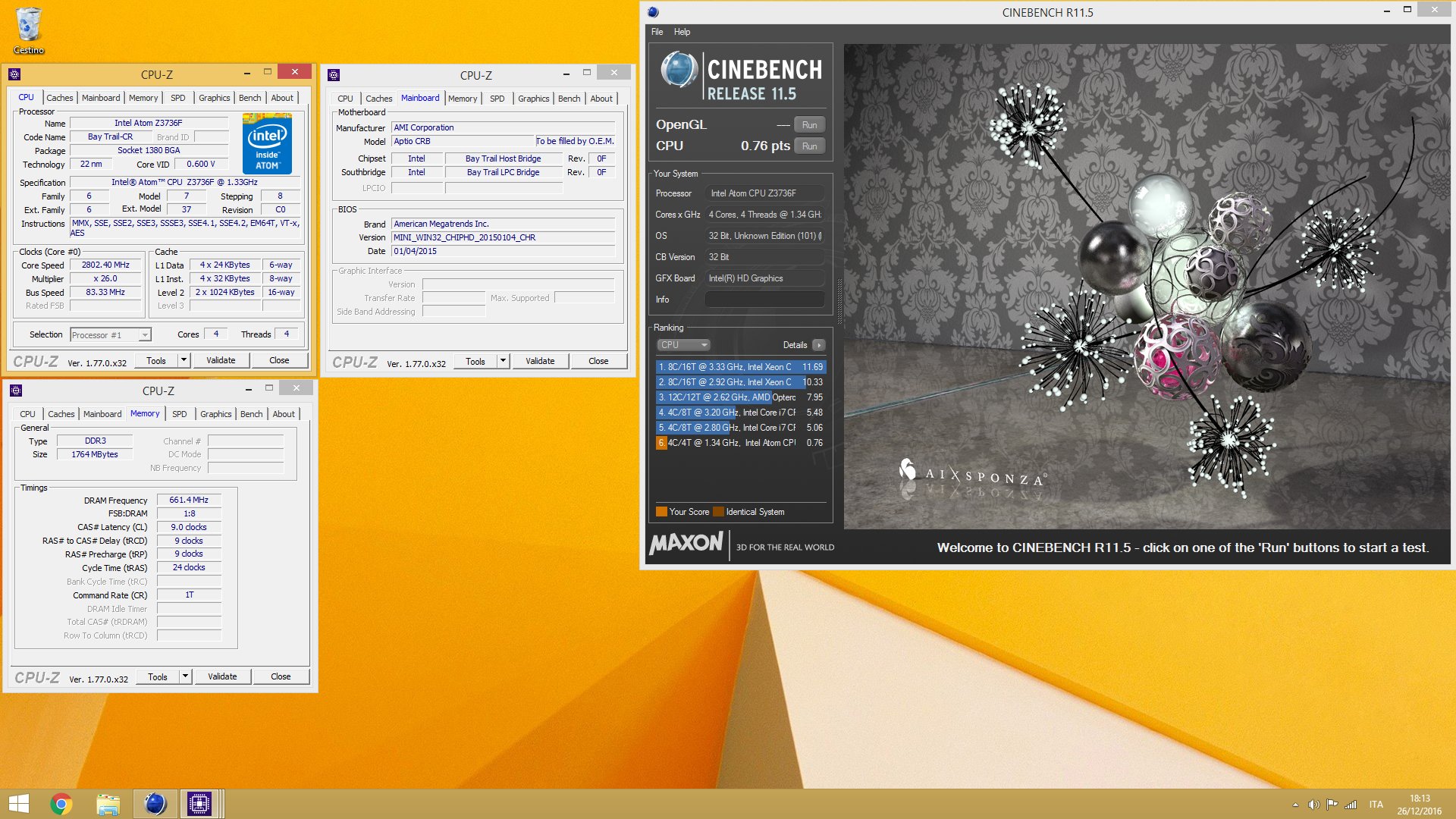Select ranking row 1 Intel Xeon 11.69
This screenshot has width=1456, height=819.
pos(740,367)
